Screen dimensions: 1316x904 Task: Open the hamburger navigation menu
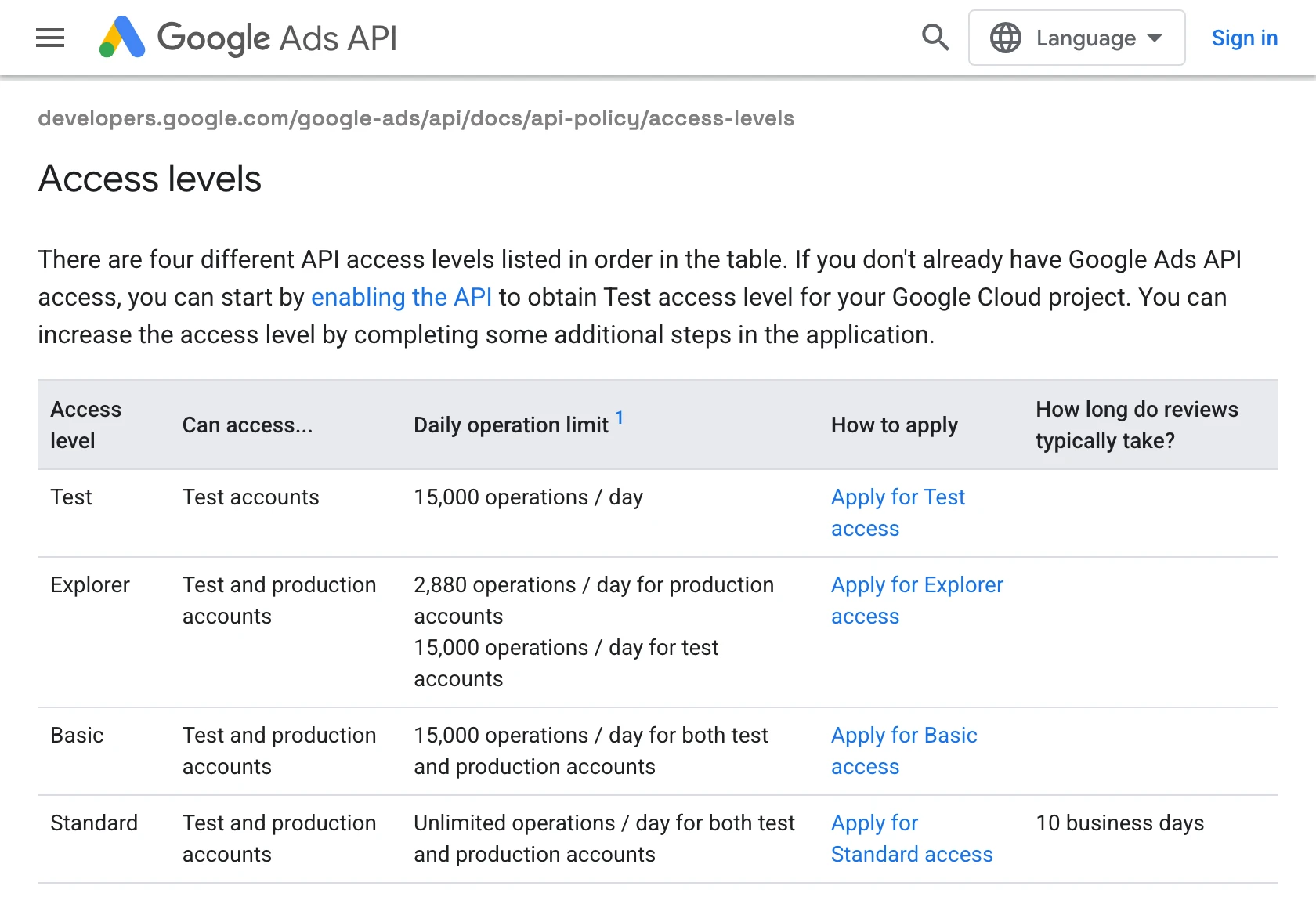pos(50,38)
